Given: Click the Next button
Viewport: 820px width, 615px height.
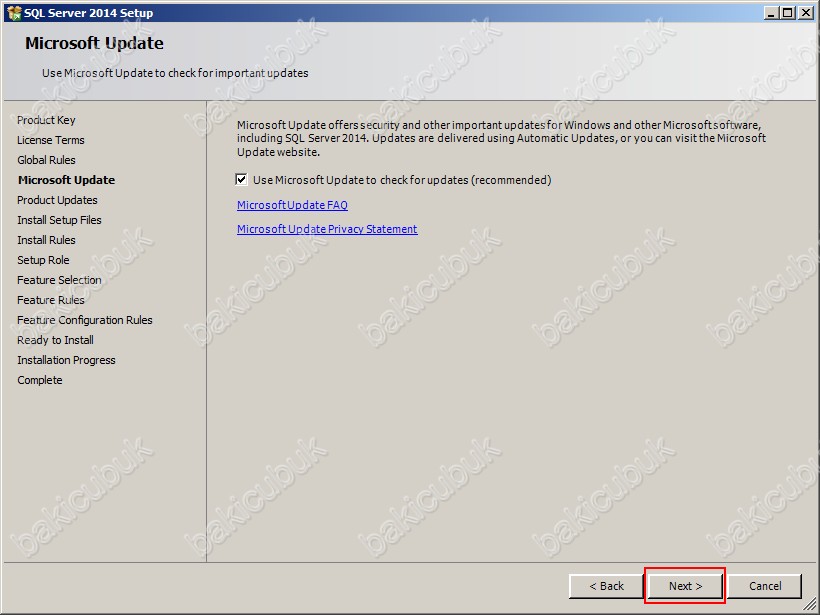Looking at the screenshot, I should 685,586.
